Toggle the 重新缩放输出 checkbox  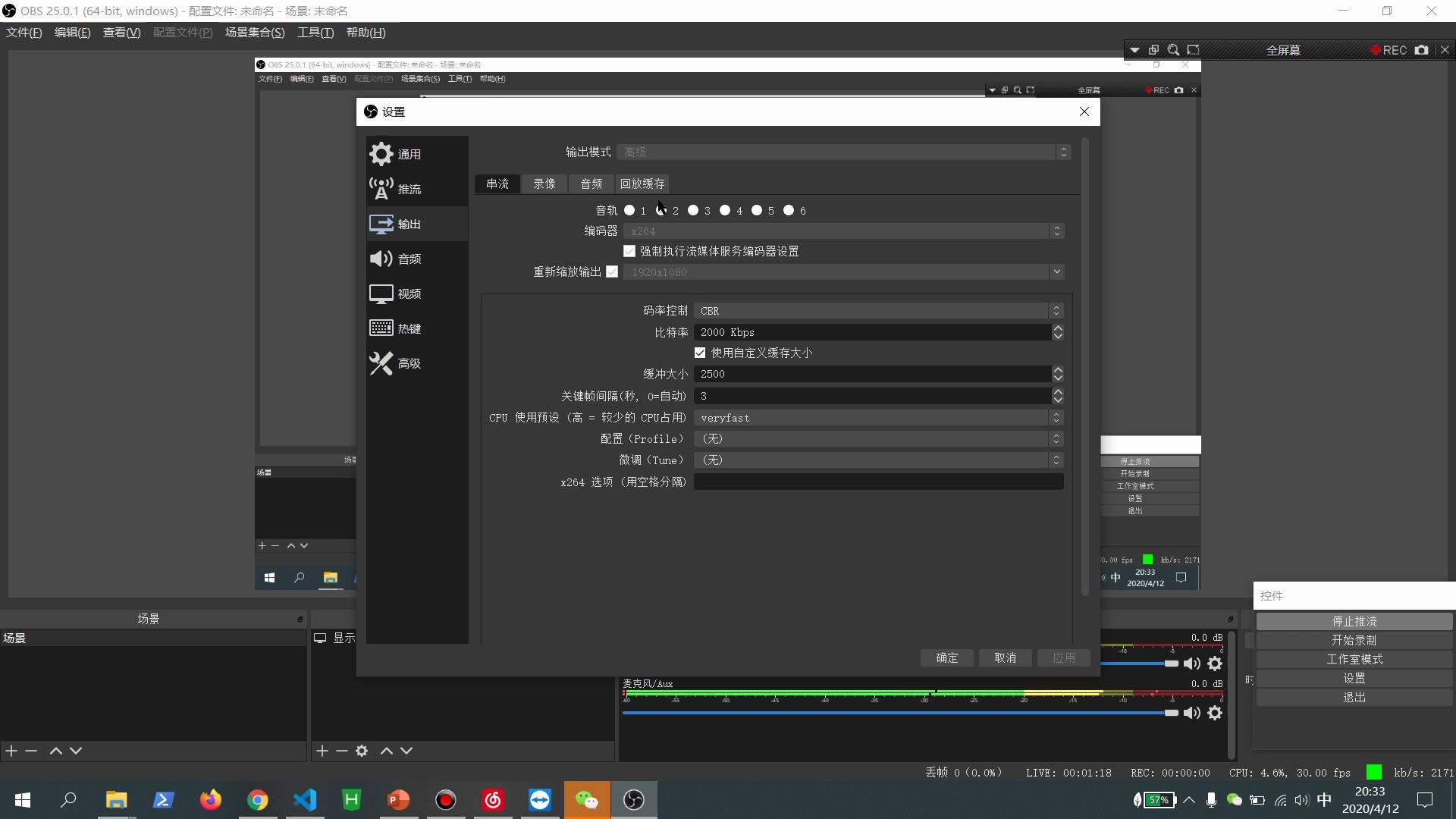click(612, 271)
